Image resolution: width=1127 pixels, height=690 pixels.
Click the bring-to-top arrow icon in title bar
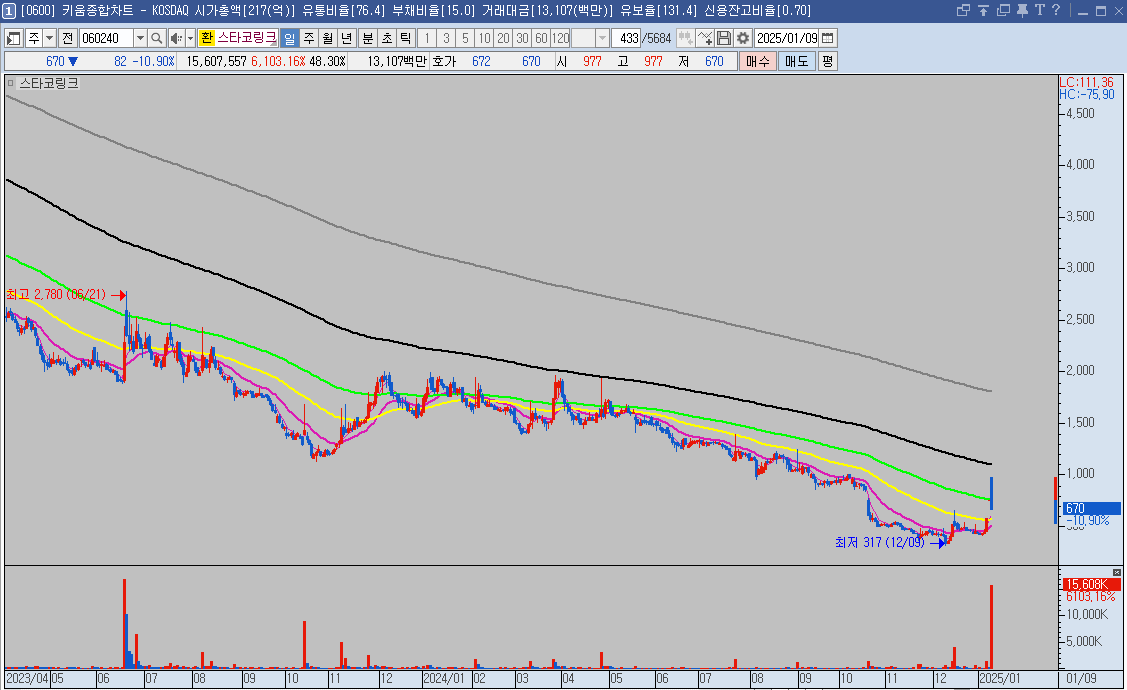[x=983, y=10]
